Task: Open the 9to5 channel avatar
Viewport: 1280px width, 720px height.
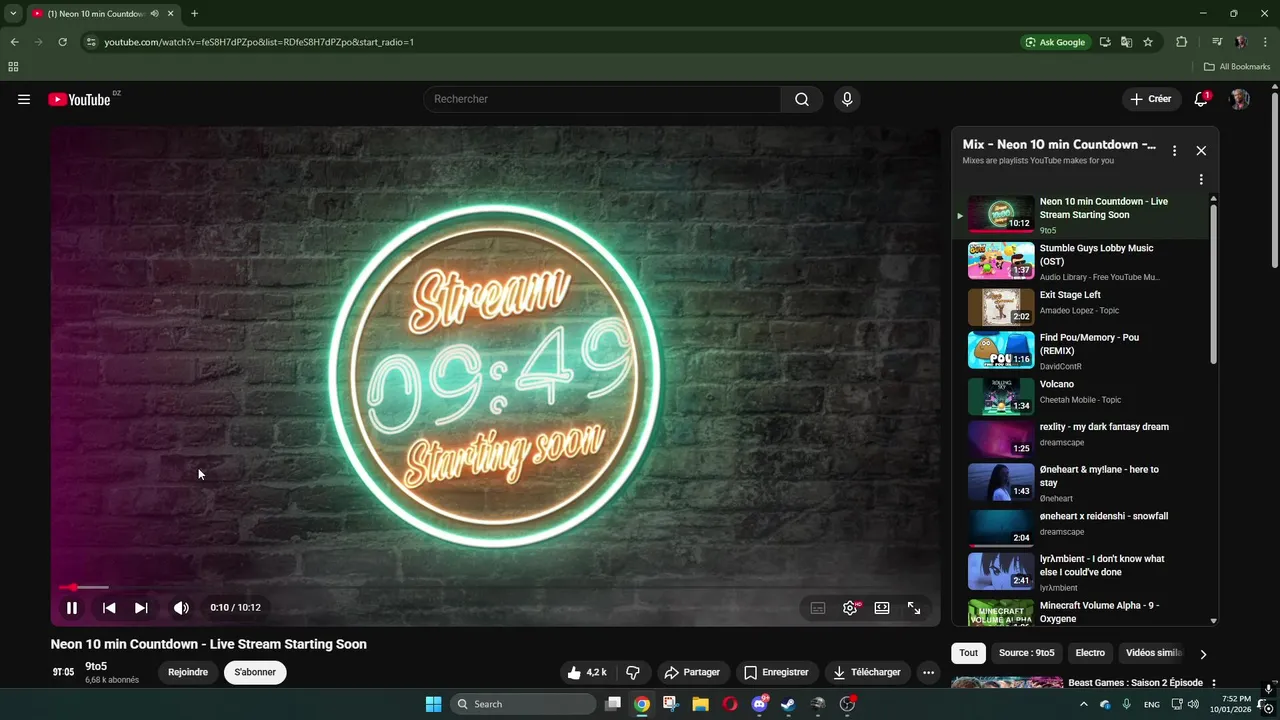Action: tap(63, 672)
